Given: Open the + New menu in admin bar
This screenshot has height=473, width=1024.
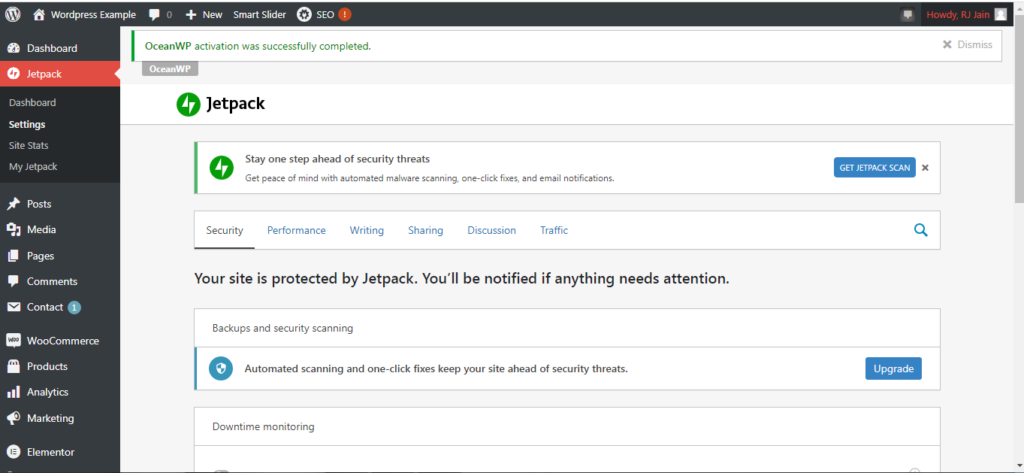Looking at the screenshot, I should point(204,15).
